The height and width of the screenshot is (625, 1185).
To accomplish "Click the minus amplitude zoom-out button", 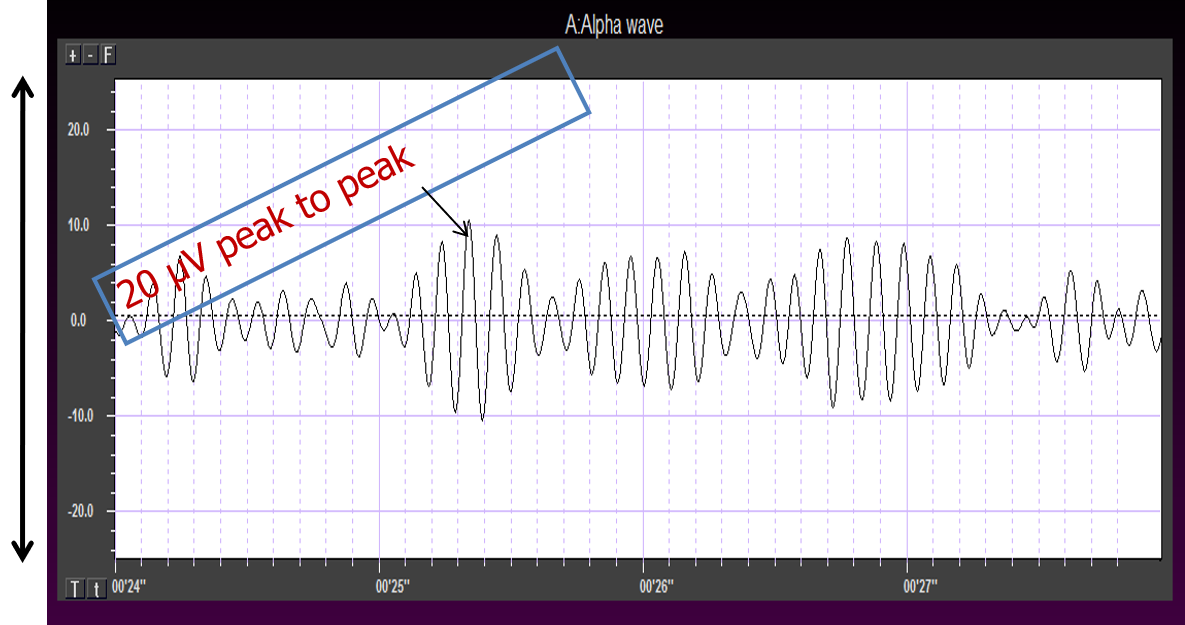I will click(x=90, y=55).
